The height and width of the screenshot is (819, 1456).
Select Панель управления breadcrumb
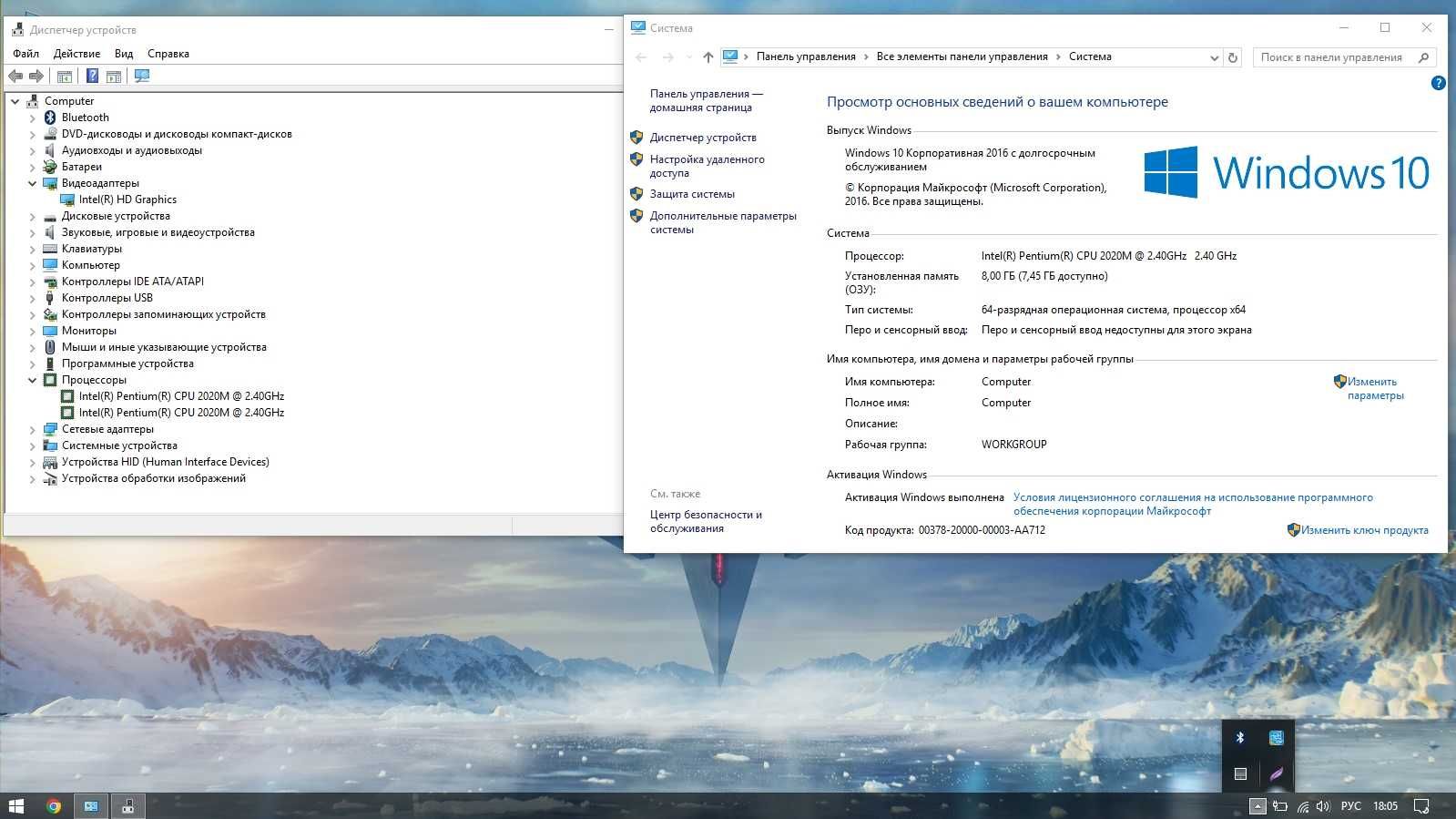tap(806, 56)
